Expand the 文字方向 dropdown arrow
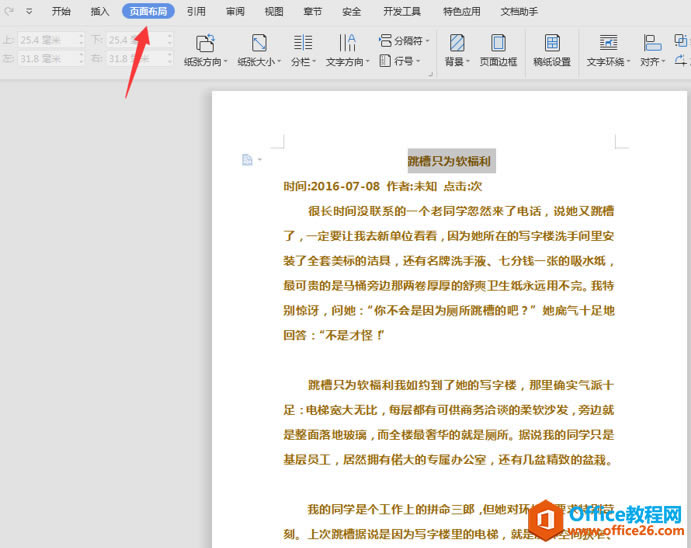This screenshot has width=691, height=548. (x=368, y=62)
